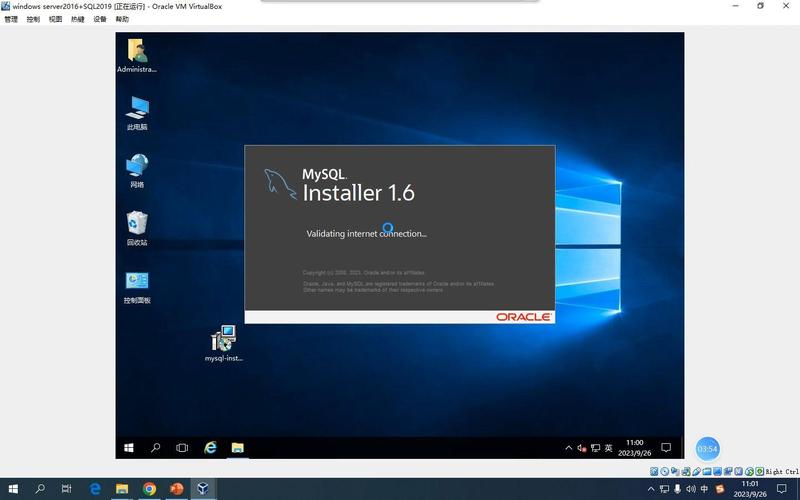Select the 回收站 Recycle Bin icon
Image resolution: width=800 pixels, height=500 pixels.
[x=137, y=226]
